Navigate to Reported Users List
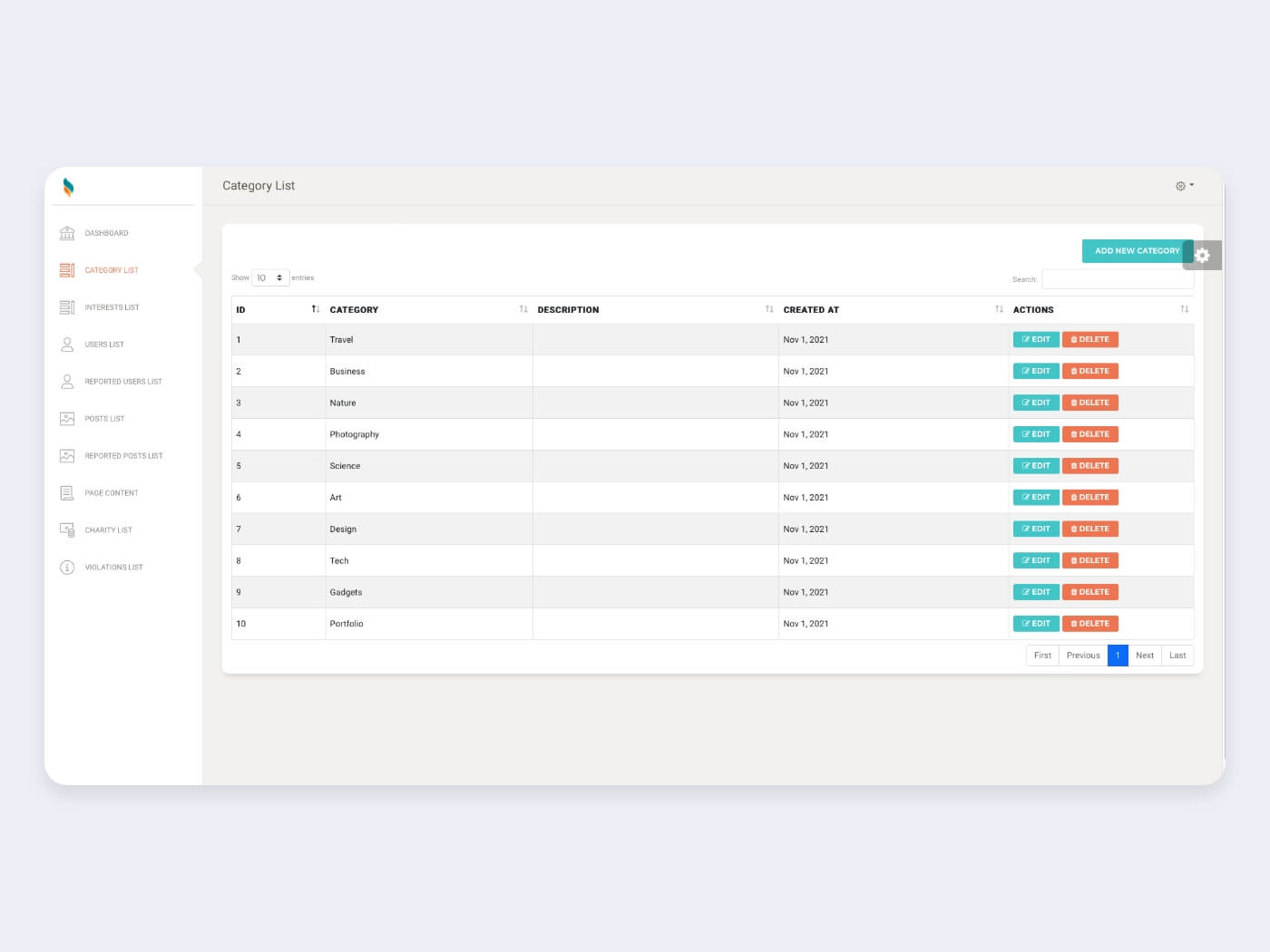 pos(123,383)
